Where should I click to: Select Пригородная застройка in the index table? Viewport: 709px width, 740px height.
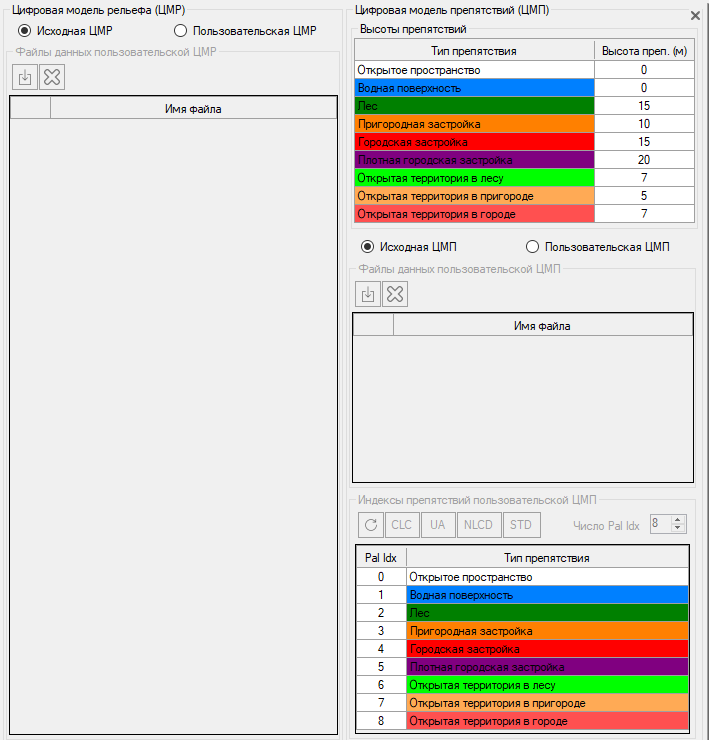click(548, 631)
